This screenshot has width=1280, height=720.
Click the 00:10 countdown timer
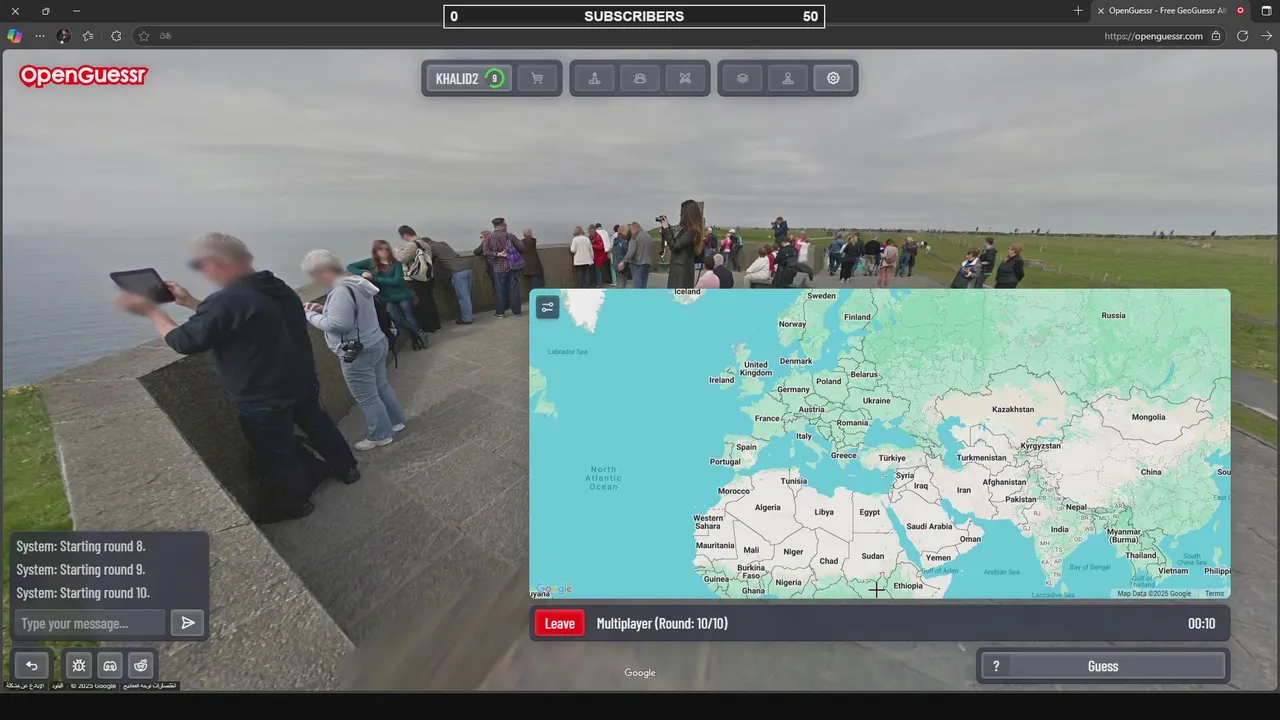coord(1202,624)
